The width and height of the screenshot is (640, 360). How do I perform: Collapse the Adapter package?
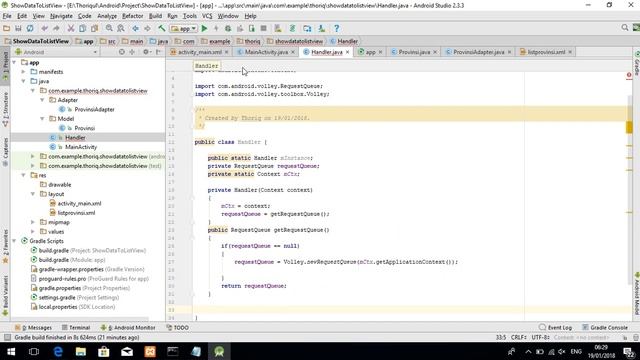pyautogui.click(x=42, y=100)
